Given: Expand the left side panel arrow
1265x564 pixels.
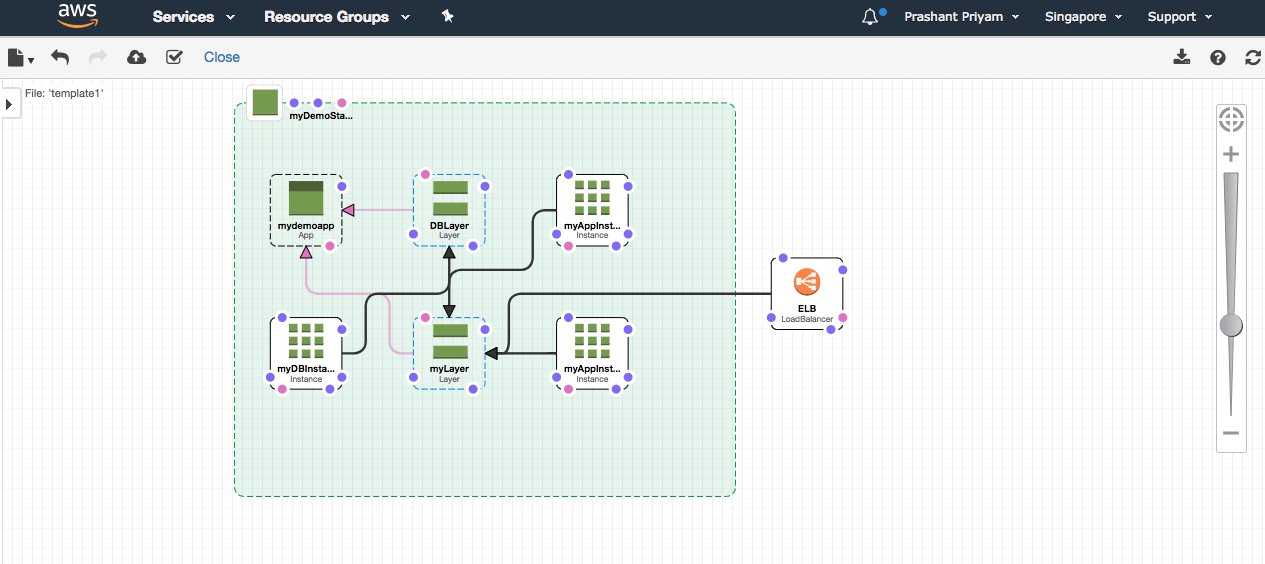Looking at the screenshot, I should 9,104.
